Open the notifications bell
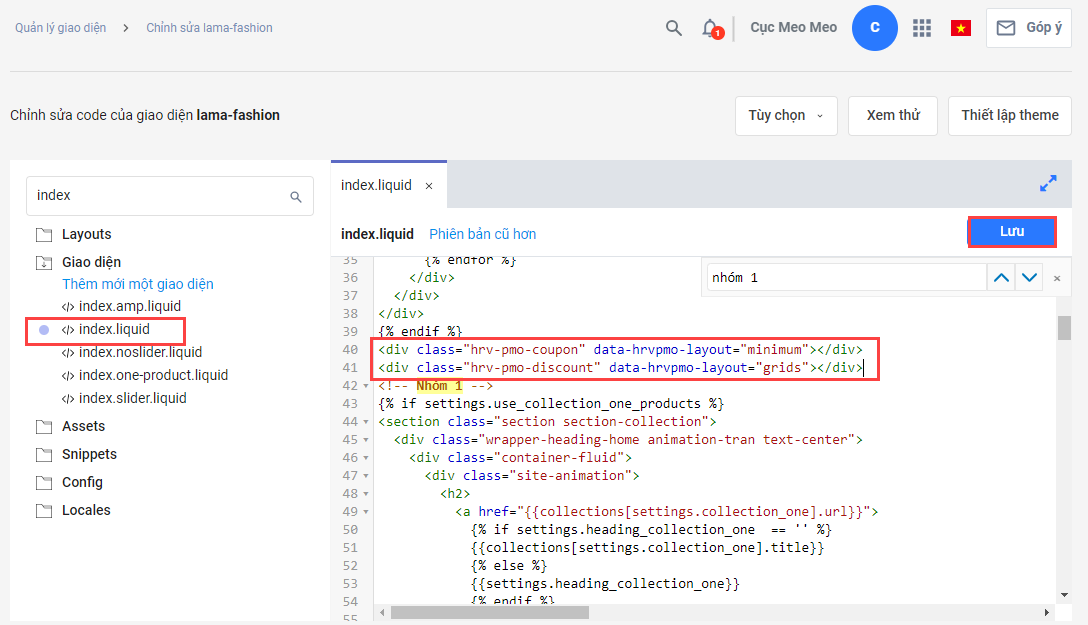The height and width of the screenshot is (625, 1088). [710, 28]
